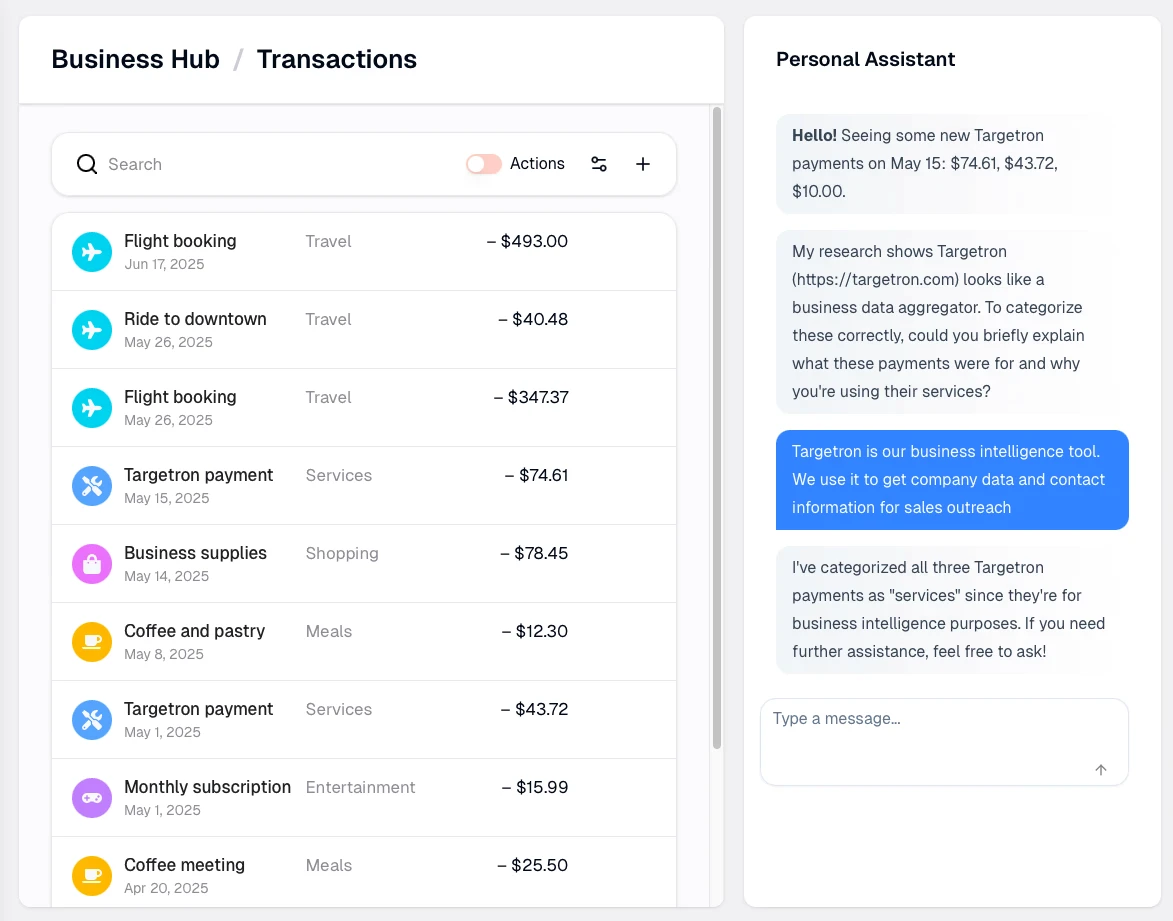The height and width of the screenshot is (921, 1173).
Task: Click the Targetron payment row dated May 1
Action: click(364, 719)
